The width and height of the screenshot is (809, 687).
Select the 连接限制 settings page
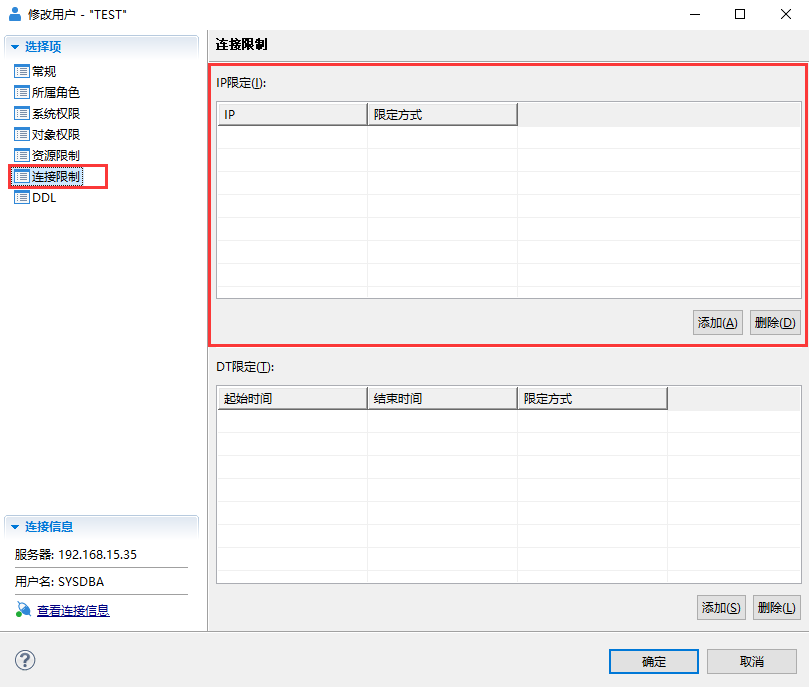pos(56,176)
